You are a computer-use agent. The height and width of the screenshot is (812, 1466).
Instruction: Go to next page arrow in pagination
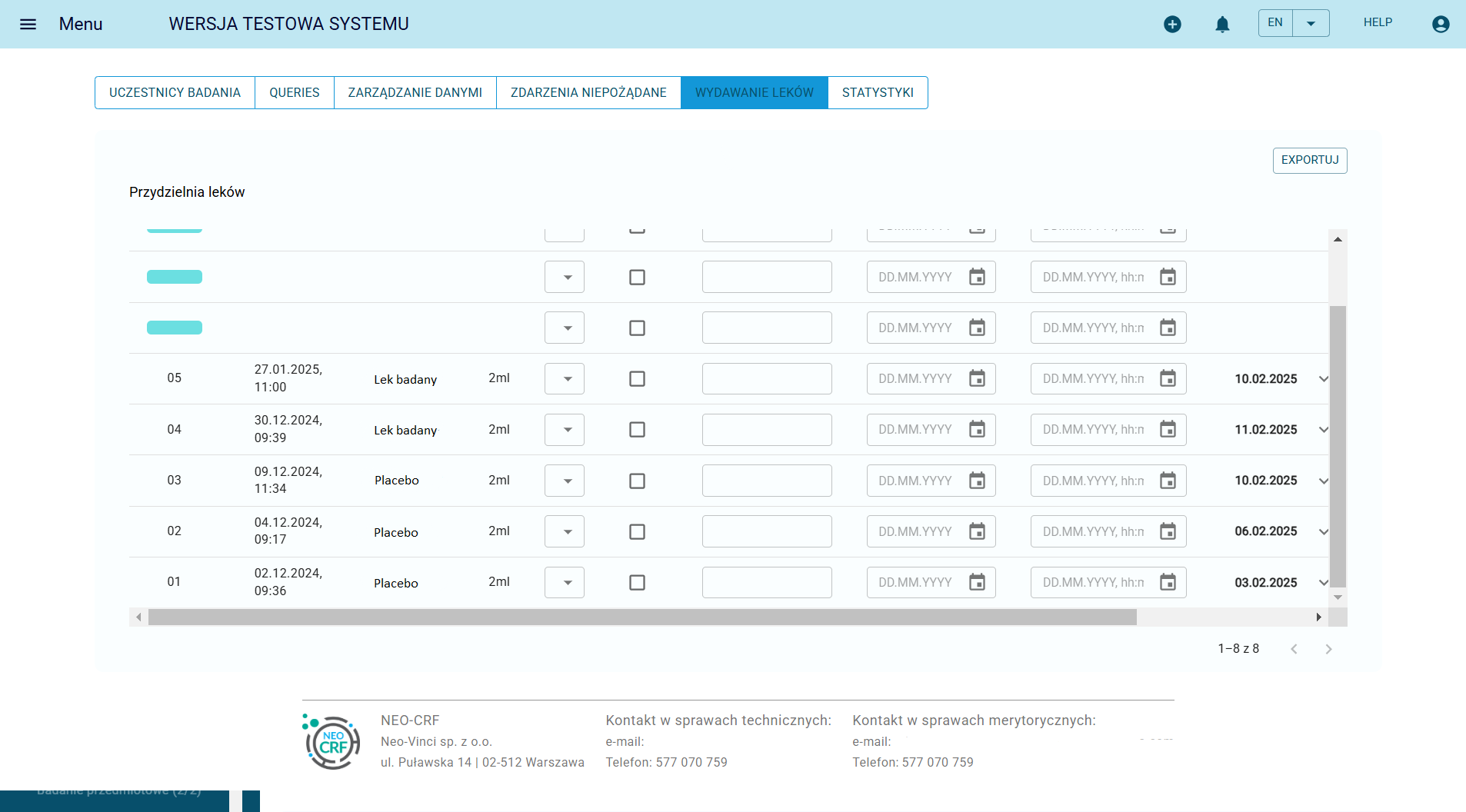[1328, 649]
